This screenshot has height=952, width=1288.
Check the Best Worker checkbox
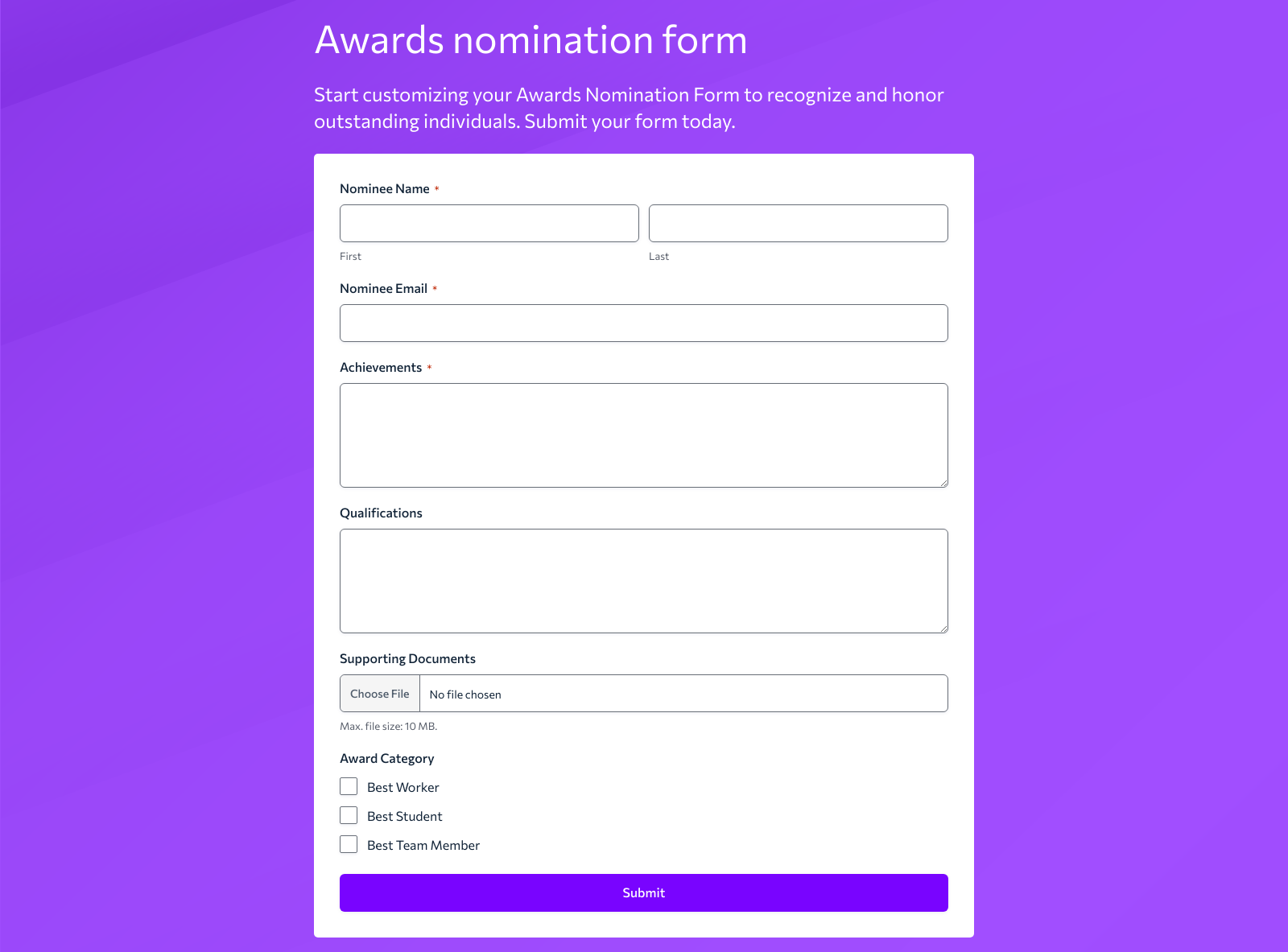click(x=349, y=786)
